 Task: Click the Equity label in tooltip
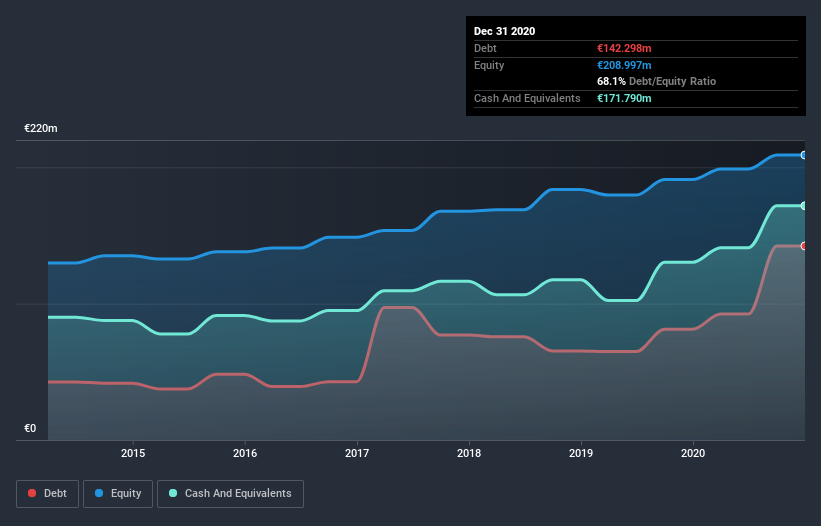[x=489, y=65]
